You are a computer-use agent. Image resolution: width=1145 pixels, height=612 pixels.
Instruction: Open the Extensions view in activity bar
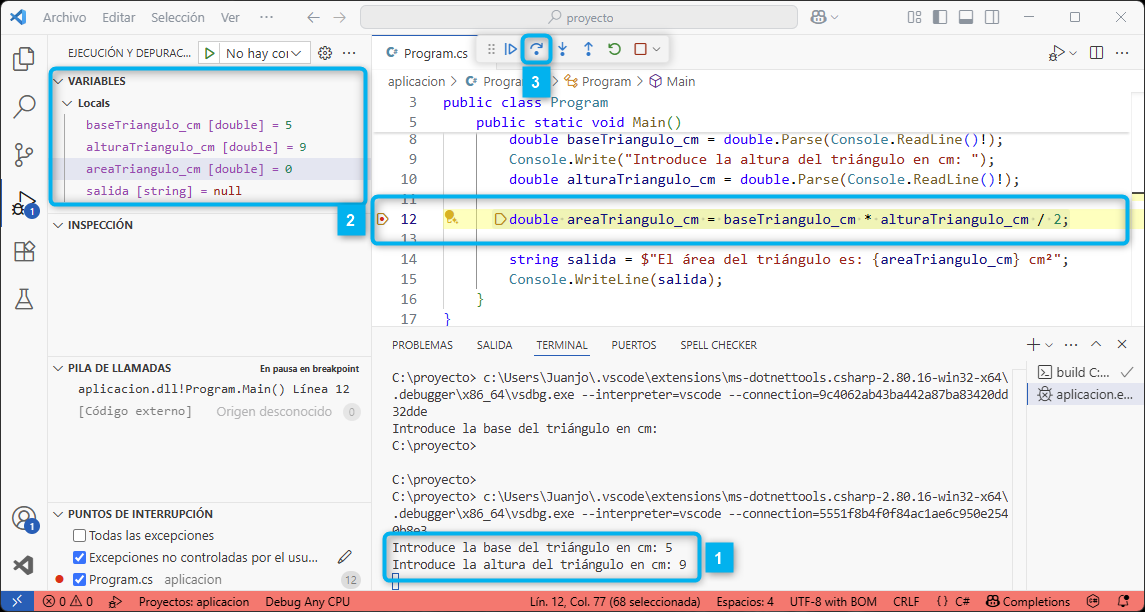click(x=24, y=251)
